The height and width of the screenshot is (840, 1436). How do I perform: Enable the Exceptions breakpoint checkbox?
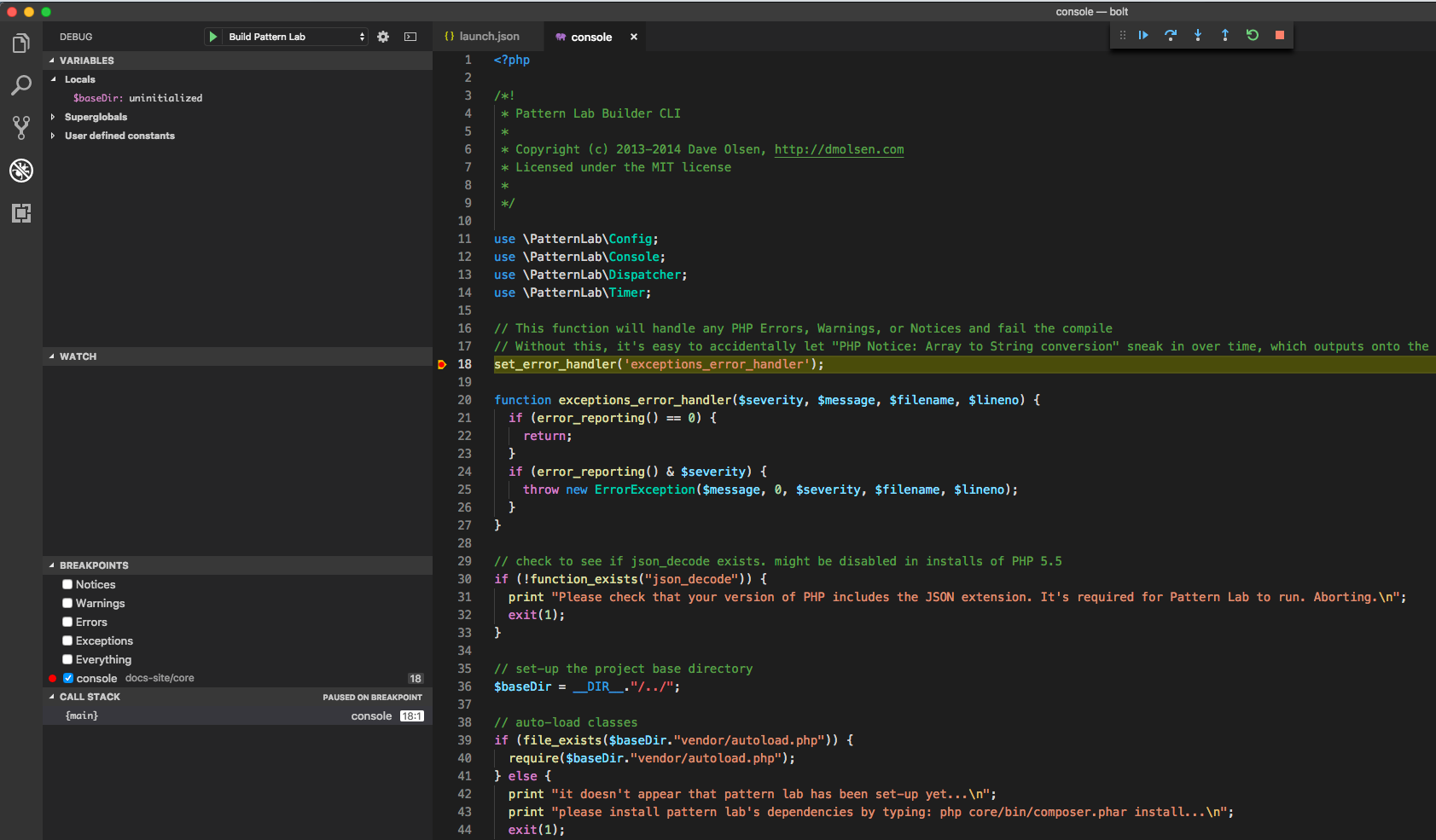coord(67,640)
